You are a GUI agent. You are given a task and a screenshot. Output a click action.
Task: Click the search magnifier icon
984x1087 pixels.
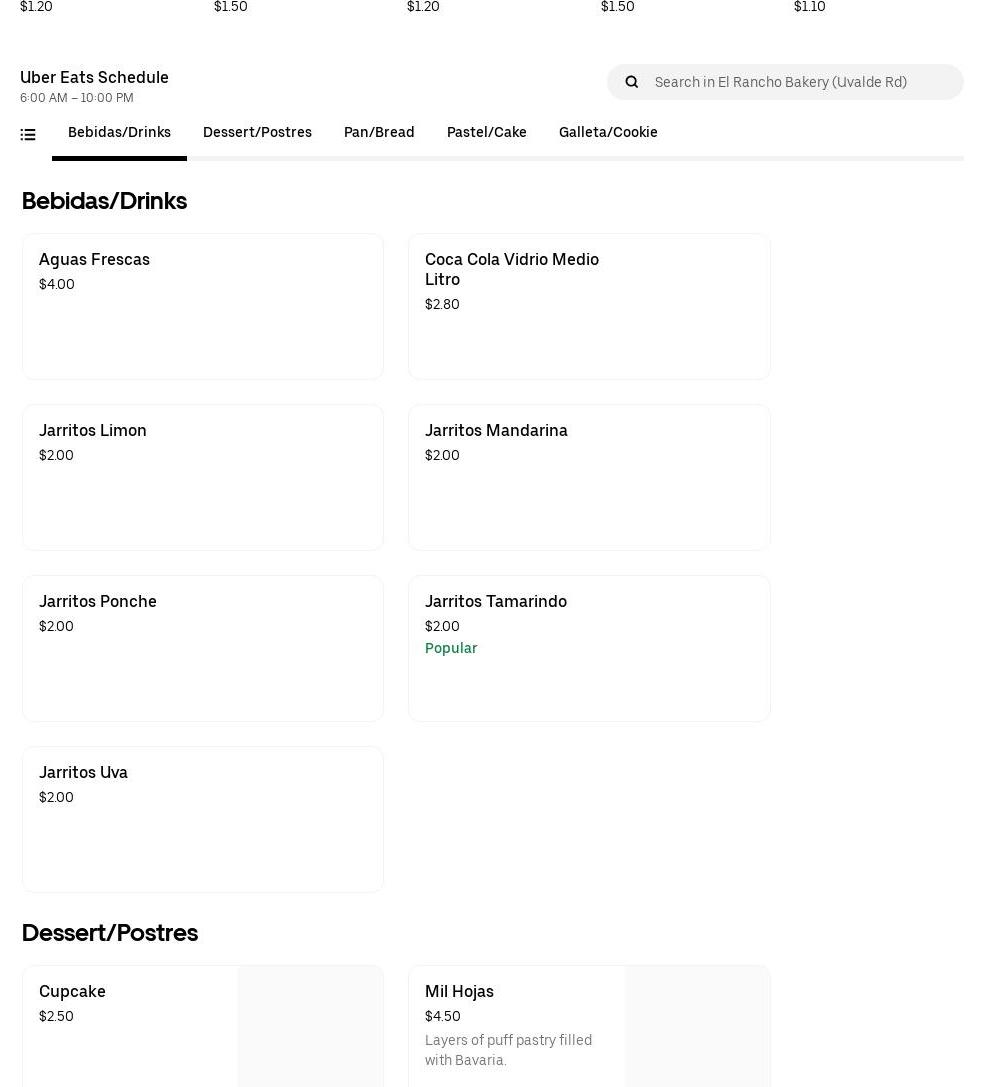click(631, 82)
